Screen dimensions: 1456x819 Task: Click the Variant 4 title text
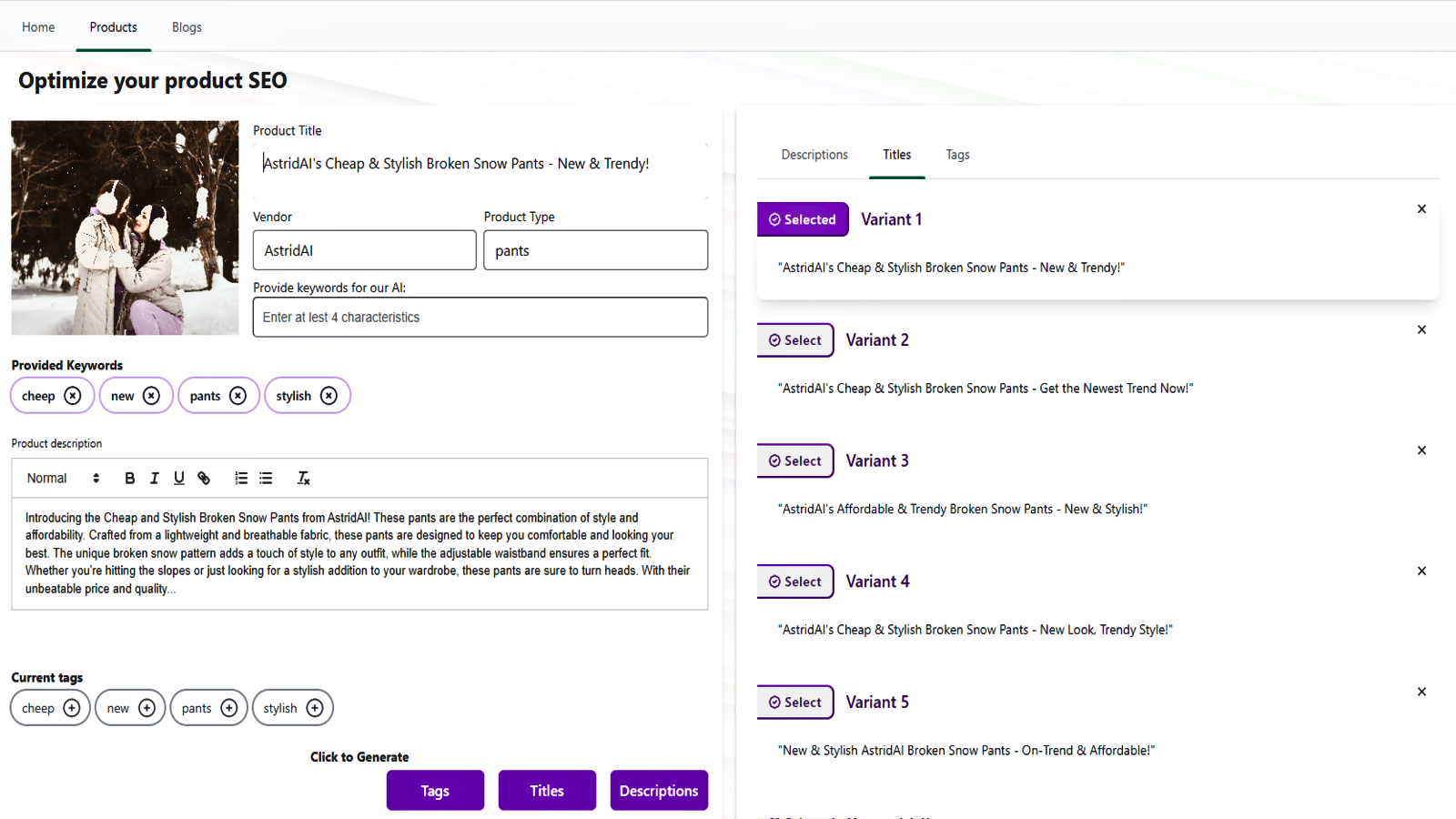[x=976, y=630]
